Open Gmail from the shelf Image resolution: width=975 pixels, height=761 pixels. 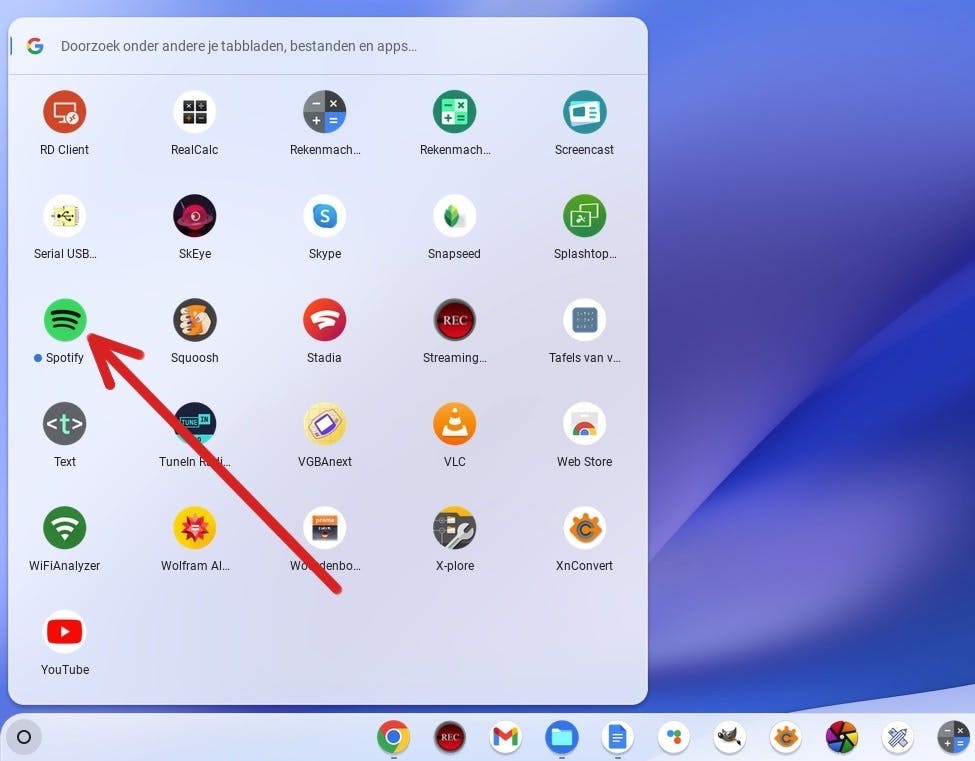click(506, 737)
